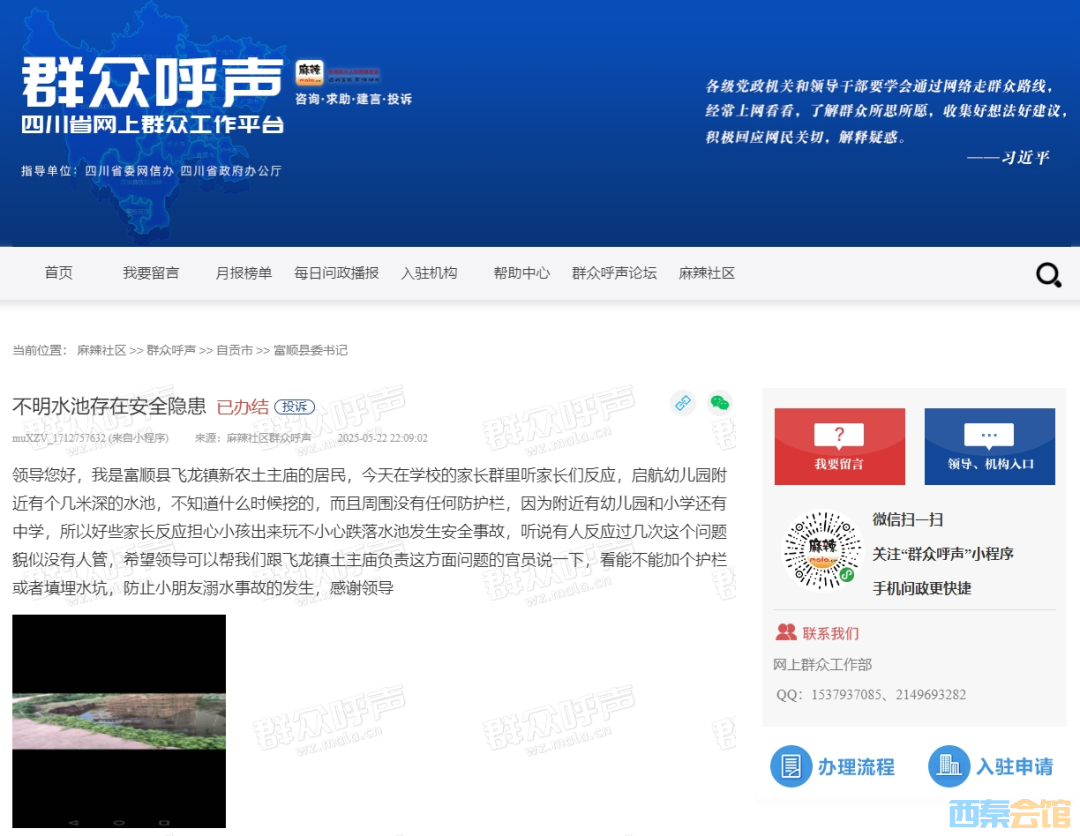Image resolution: width=1080 pixels, height=836 pixels.
Task: Click the post title 不明水池存在安全隐患
Action: coord(109,406)
